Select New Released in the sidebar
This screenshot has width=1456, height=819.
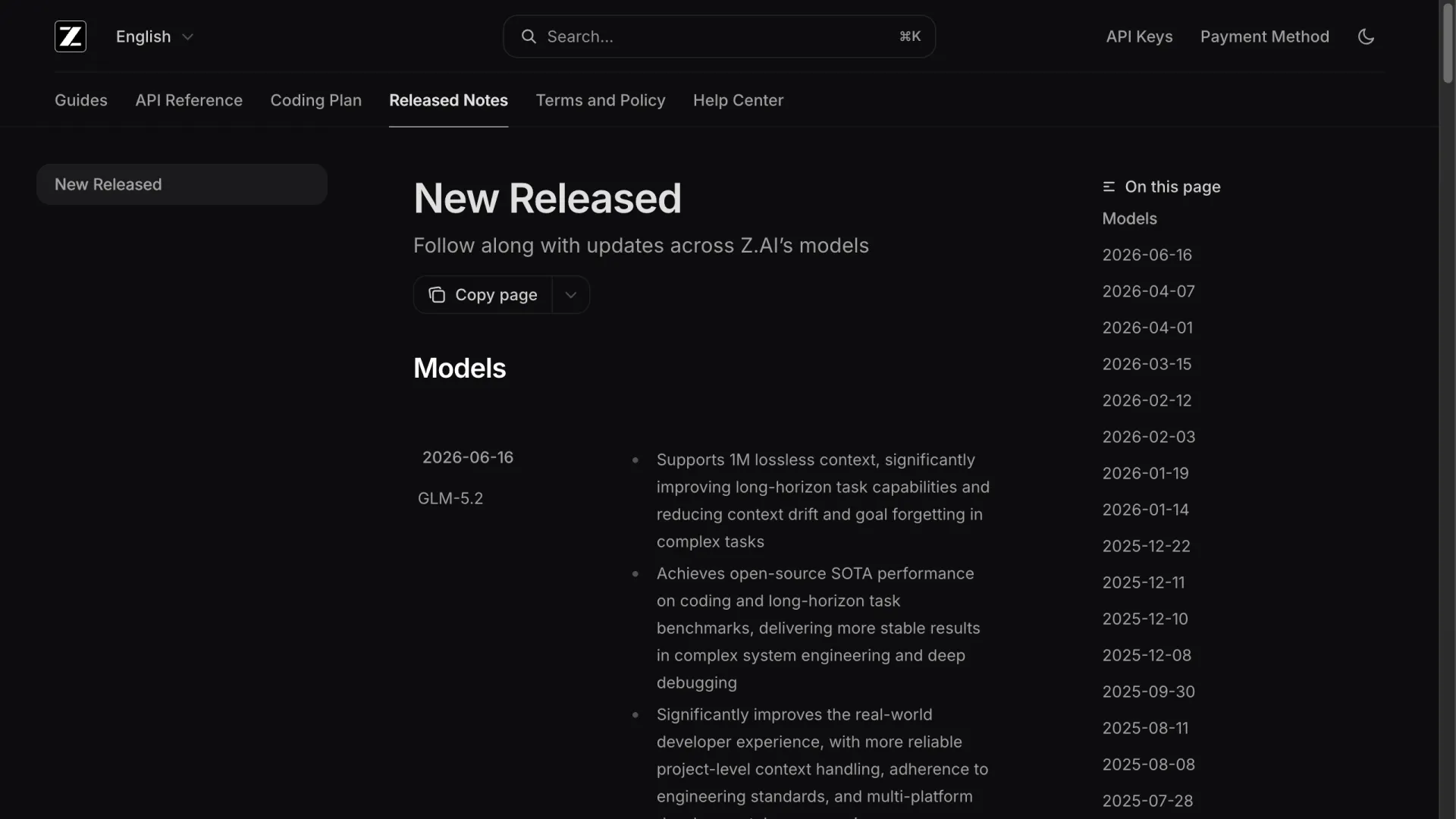pos(182,184)
